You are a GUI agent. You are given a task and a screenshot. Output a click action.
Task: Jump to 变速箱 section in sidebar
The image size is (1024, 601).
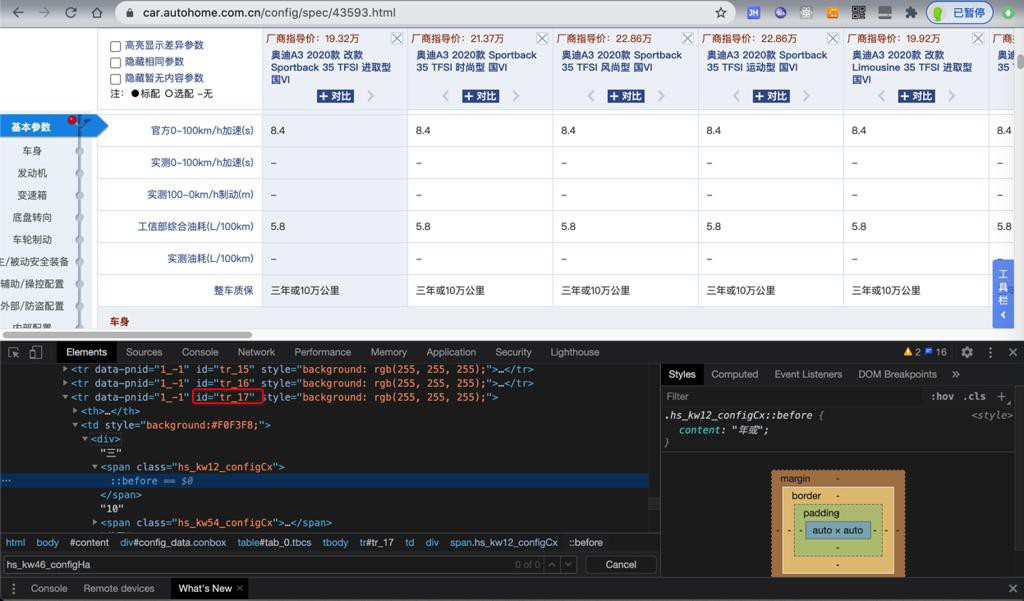[31, 195]
